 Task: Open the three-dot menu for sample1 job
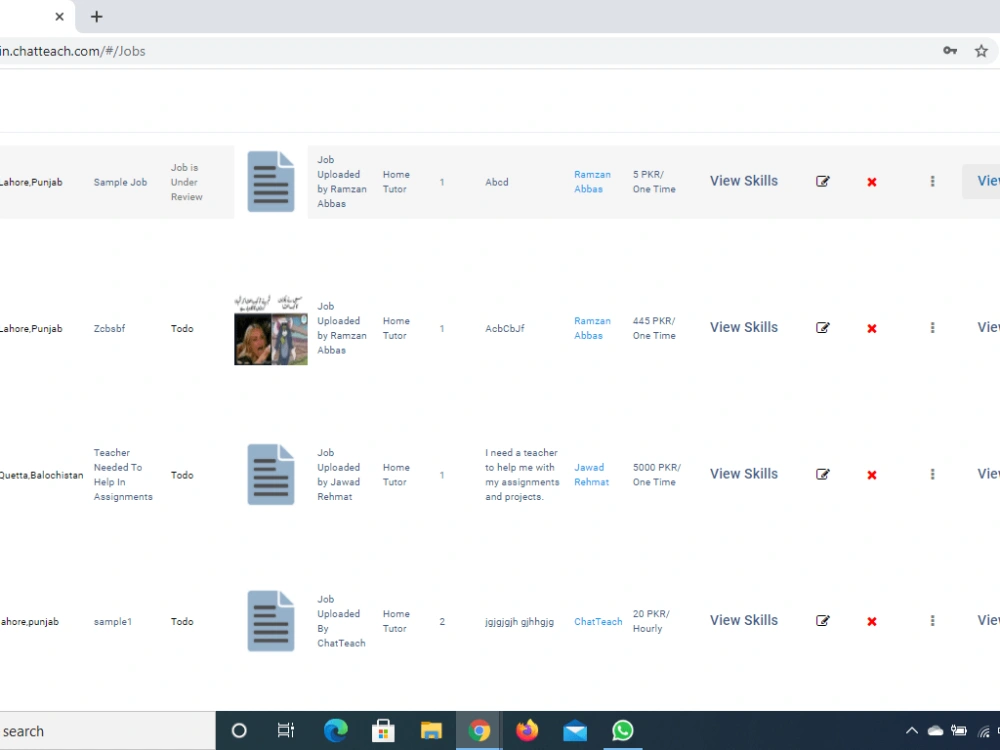pos(932,620)
